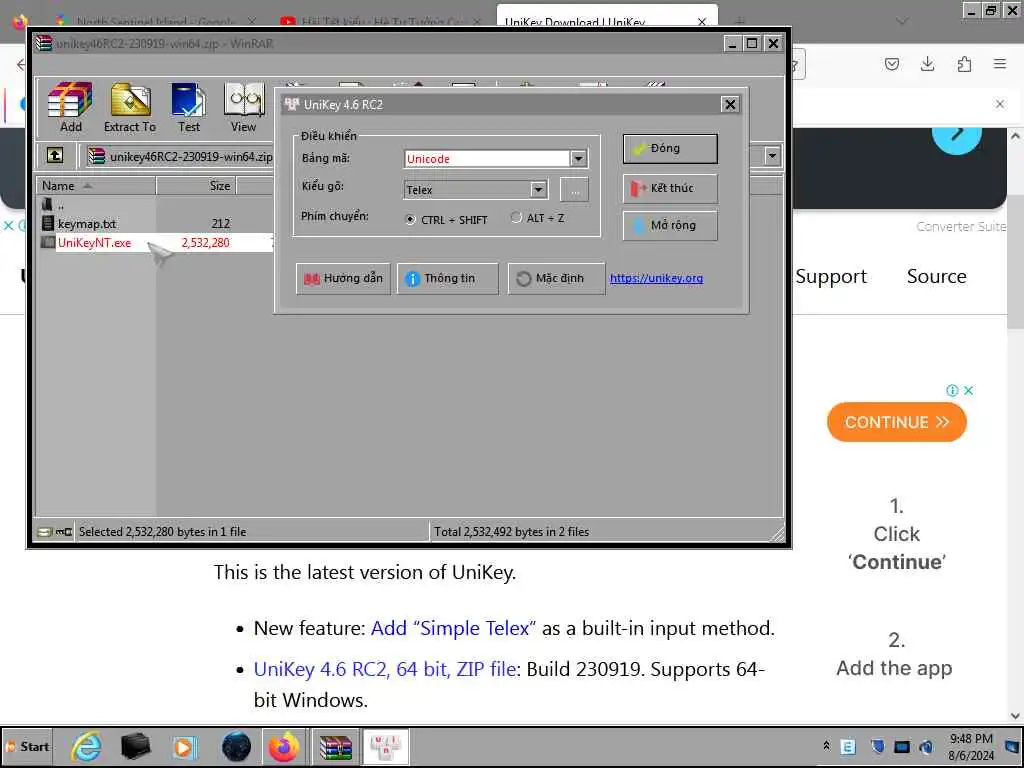The image size is (1024, 768).
Task: Expand the WinRAR address bar dropdown arrow
Action: [x=772, y=156]
